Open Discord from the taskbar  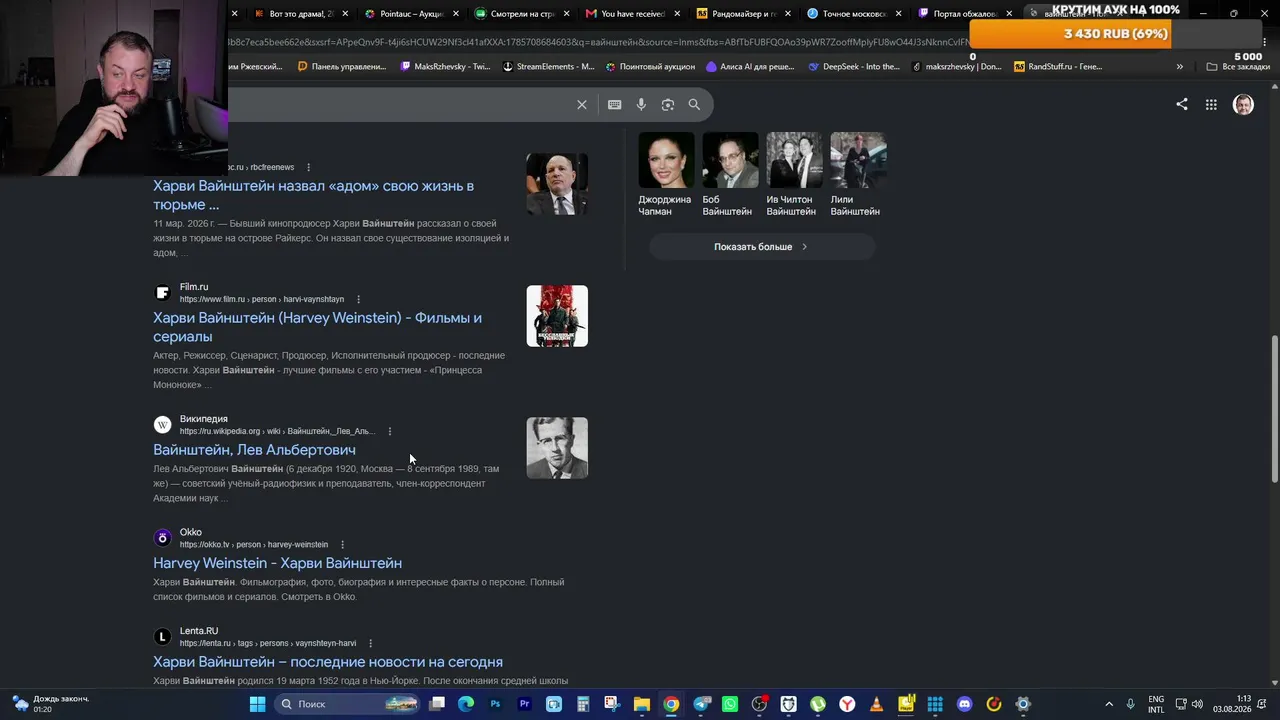click(x=964, y=704)
